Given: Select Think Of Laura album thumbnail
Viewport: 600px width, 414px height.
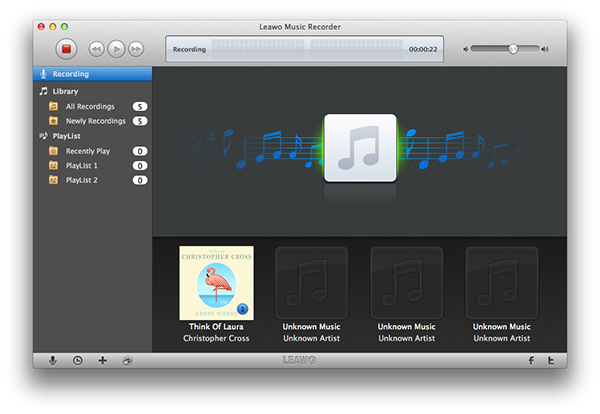Looking at the screenshot, I should [x=216, y=283].
